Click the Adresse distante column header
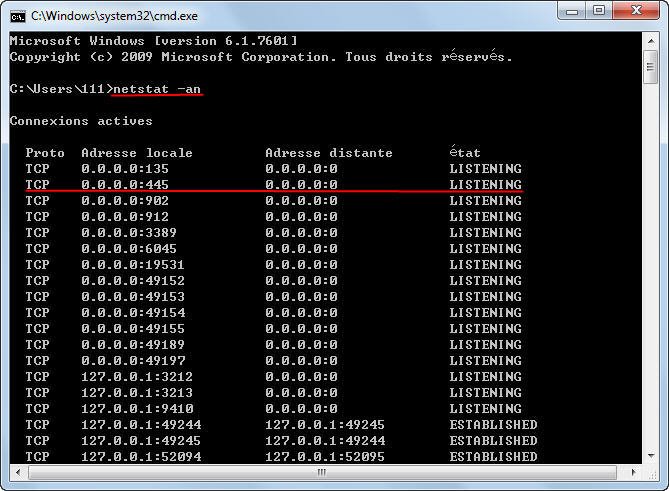The image size is (669, 491). [x=329, y=153]
